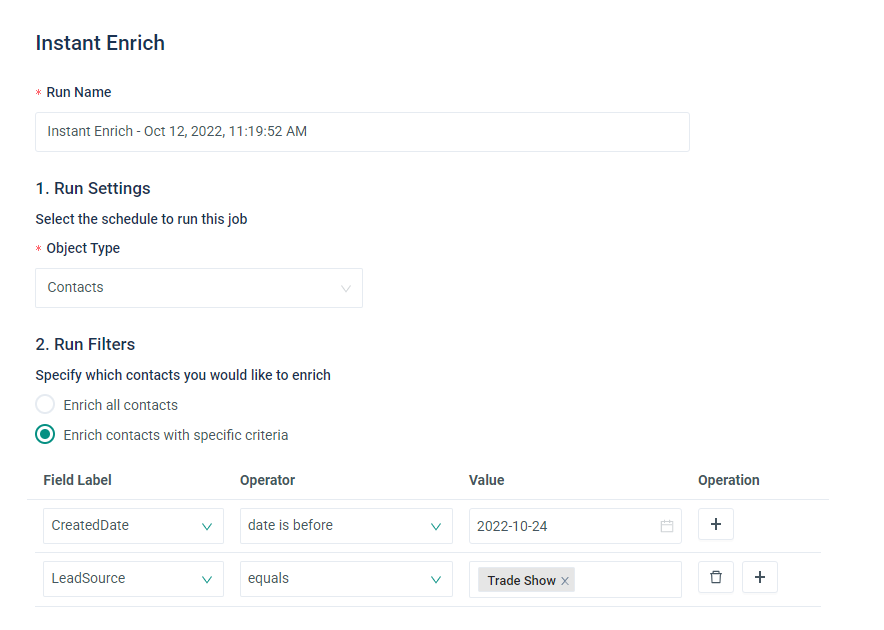Screen dimensions: 884x630
Task: Delete the LeadSource filter row
Action: pyautogui.click(x=716, y=577)
